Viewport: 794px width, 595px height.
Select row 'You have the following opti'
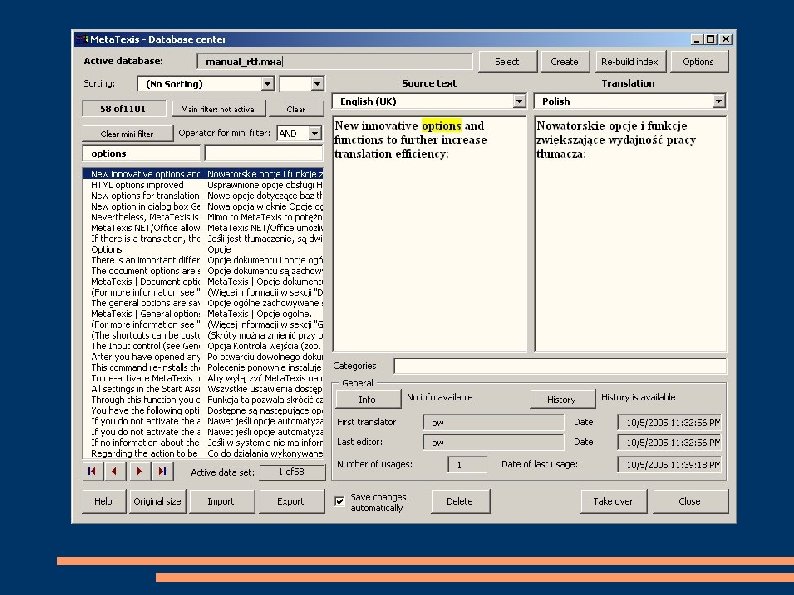click(x=203, y=410)
